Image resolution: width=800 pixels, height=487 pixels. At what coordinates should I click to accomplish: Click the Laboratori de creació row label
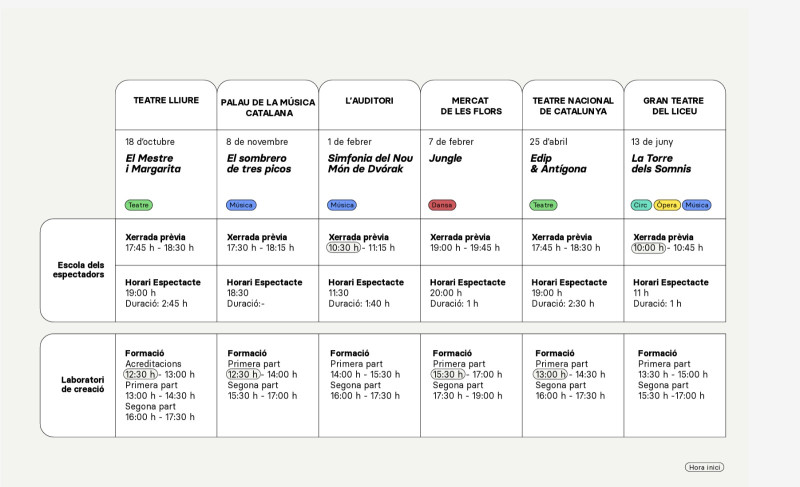(80, 384)
